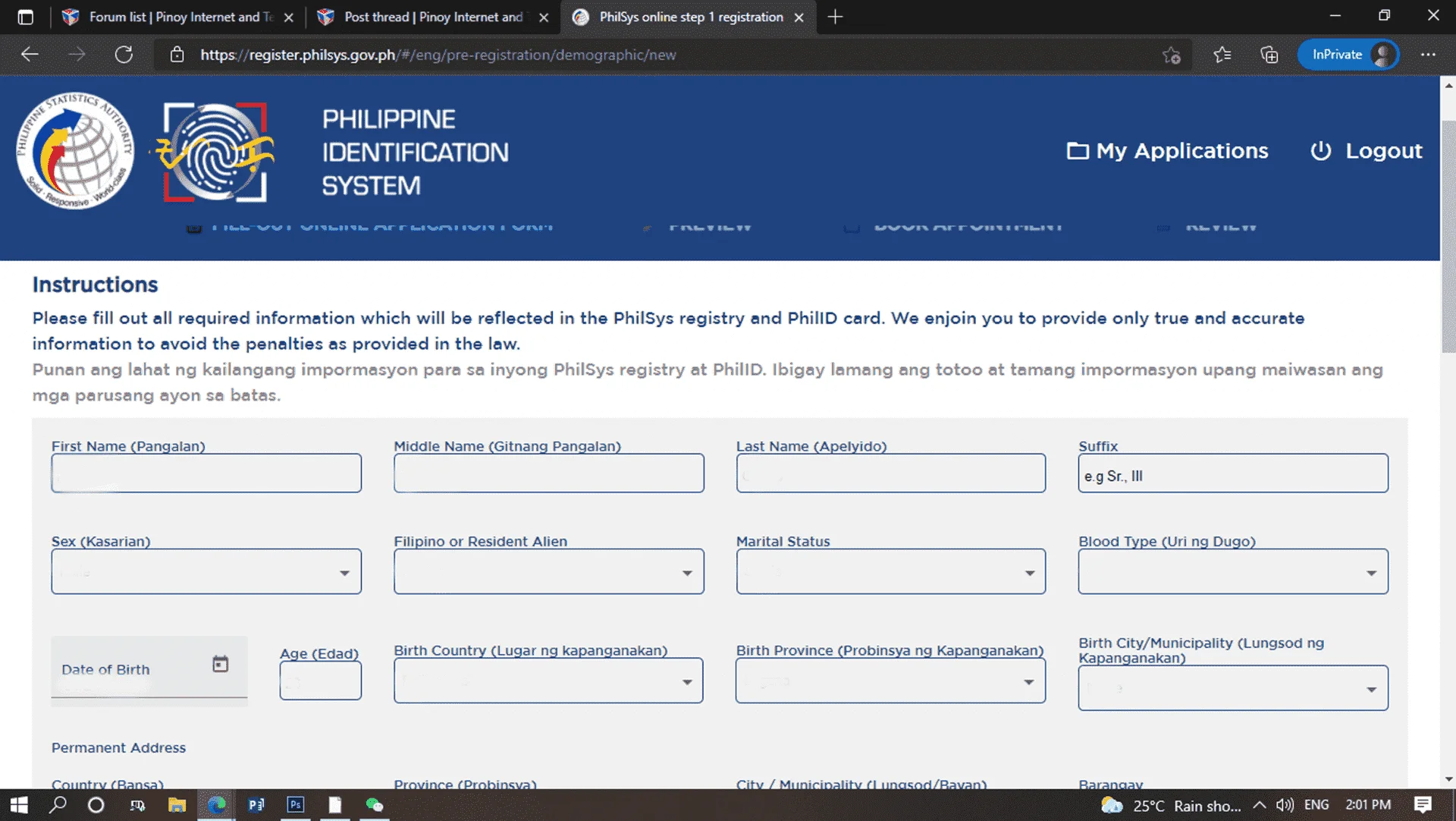This screenshot has height=821, width=1456.
Task: Click the scrollbar up arrow
Action: 1448,84
